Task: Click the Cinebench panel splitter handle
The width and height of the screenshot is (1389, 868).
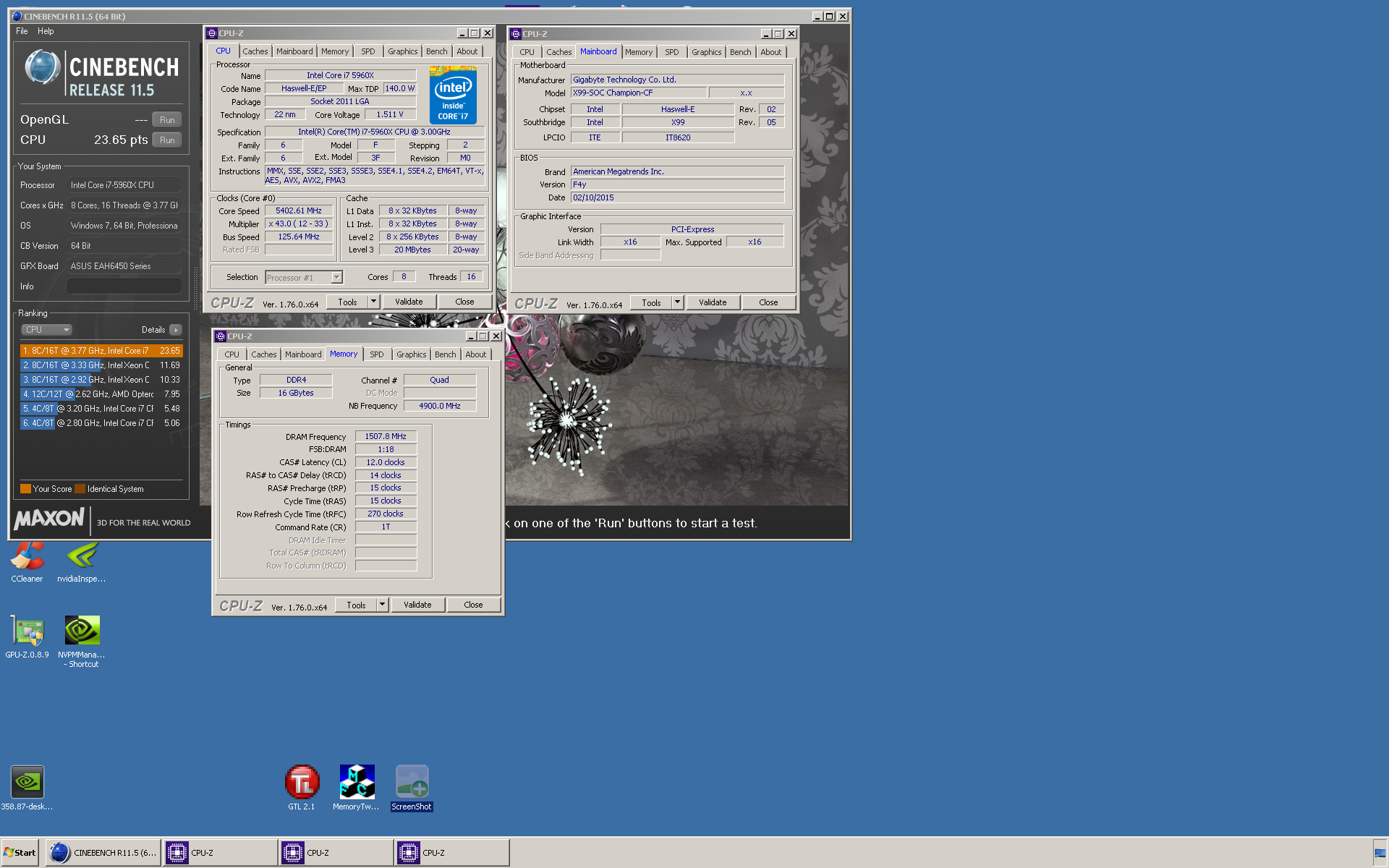Action: (x=195, y=288)
